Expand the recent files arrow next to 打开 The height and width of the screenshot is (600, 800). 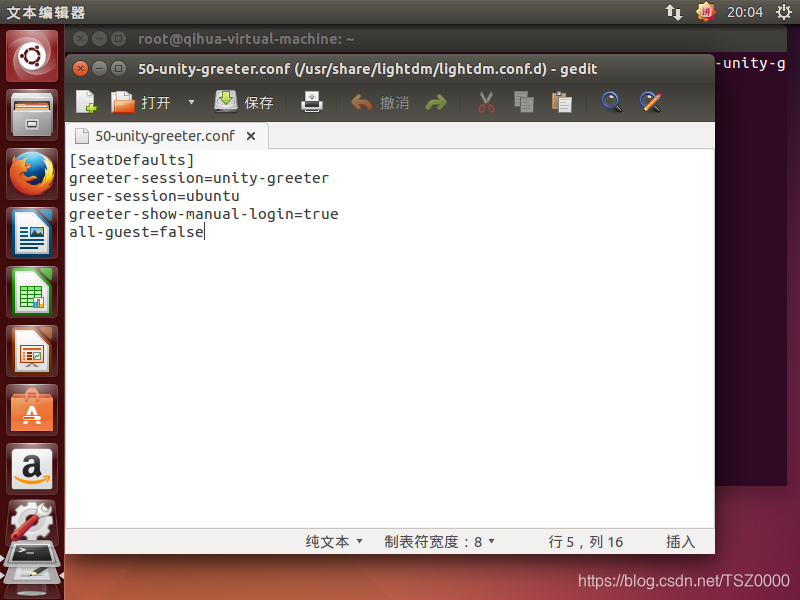coord(191,102)
